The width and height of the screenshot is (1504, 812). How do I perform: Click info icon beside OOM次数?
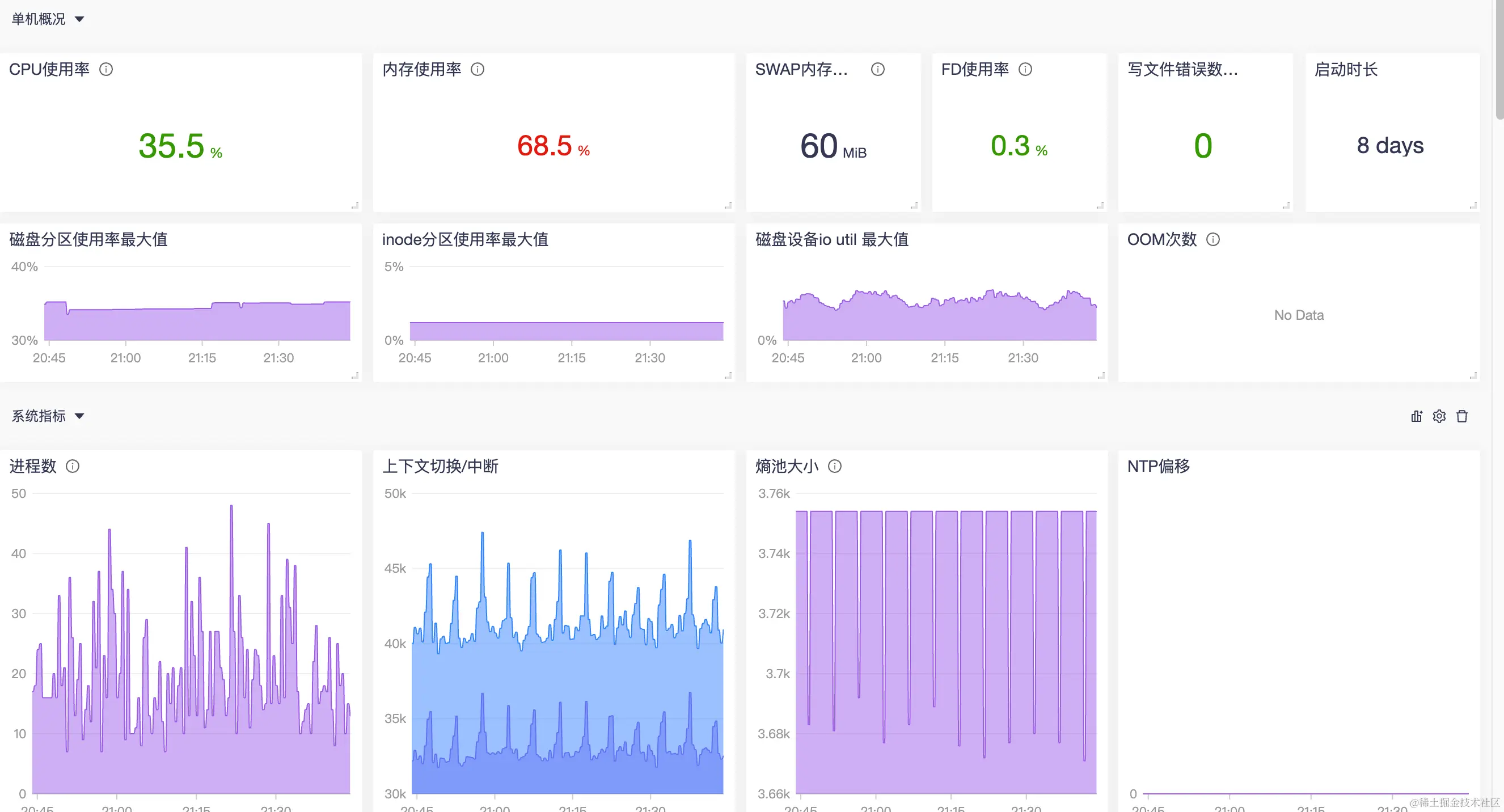(x=1213, y=239)
